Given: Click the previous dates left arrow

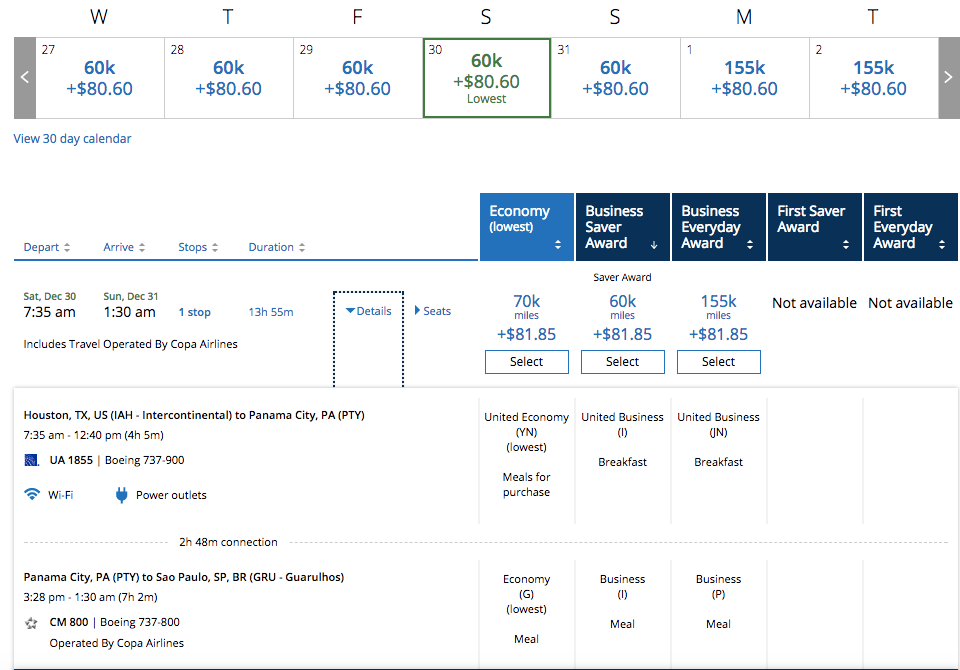Looking at the screenshot, I should click(25, 78).
